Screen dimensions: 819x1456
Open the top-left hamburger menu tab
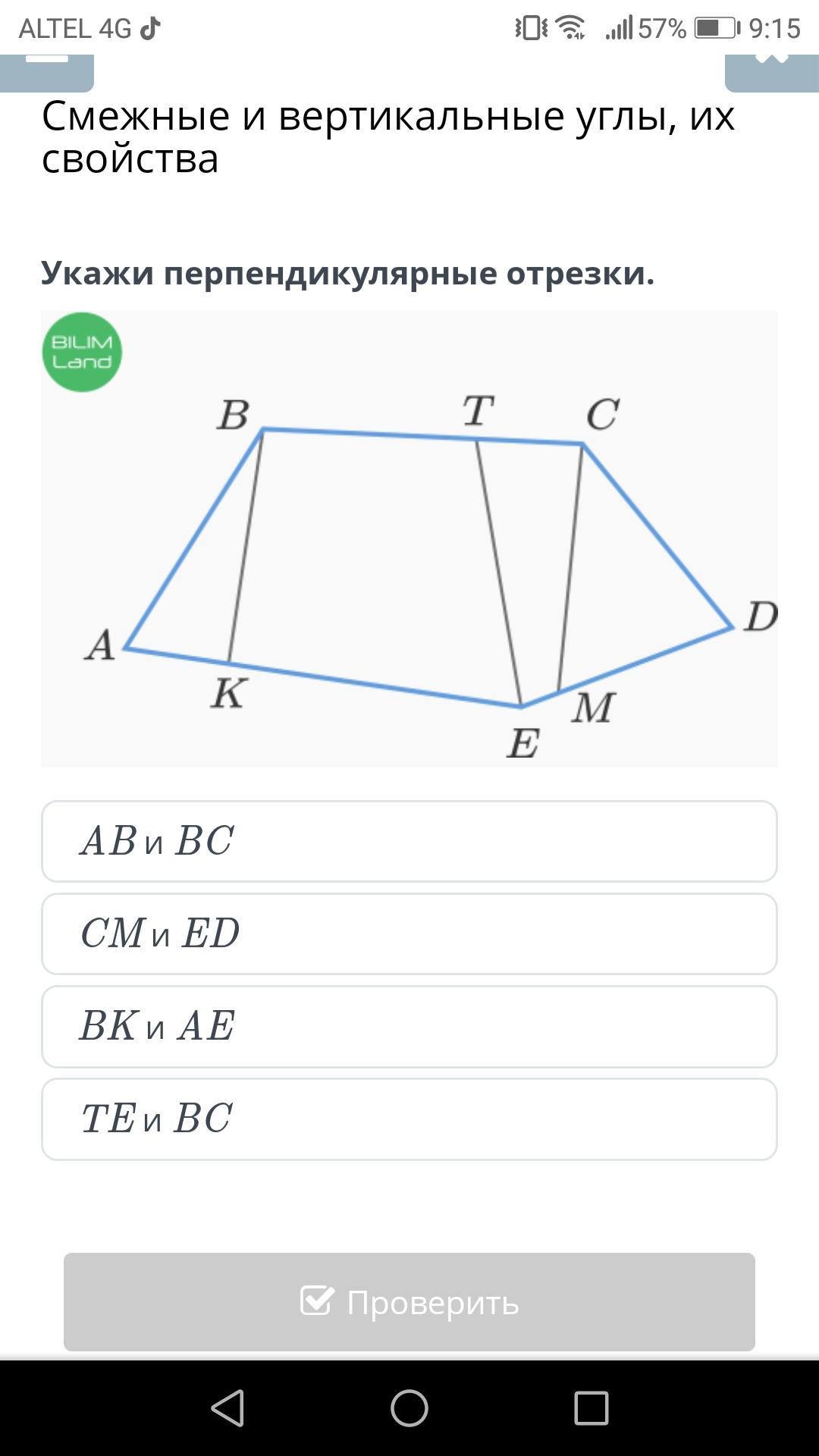click(47, 73)
